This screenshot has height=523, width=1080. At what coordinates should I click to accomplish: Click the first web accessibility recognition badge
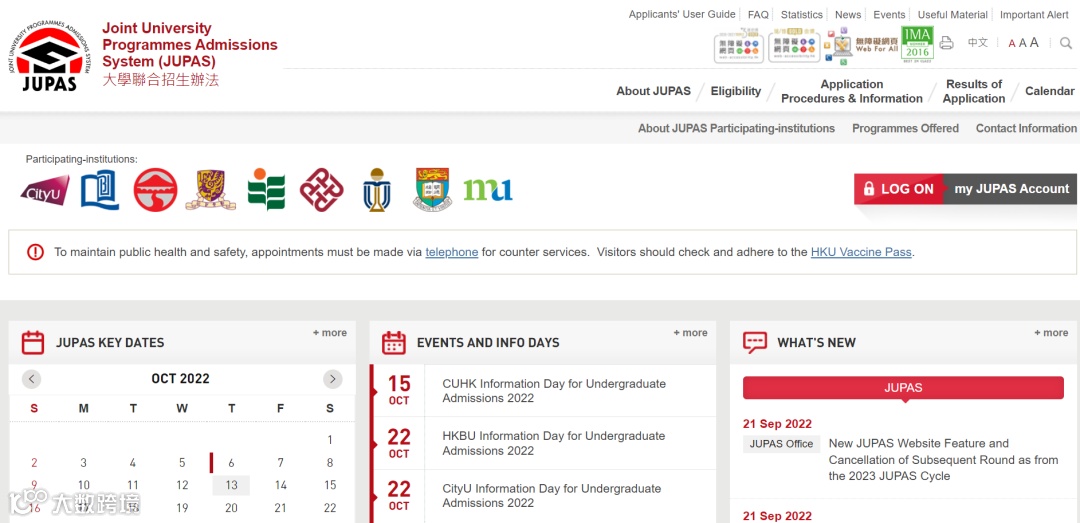738,45
